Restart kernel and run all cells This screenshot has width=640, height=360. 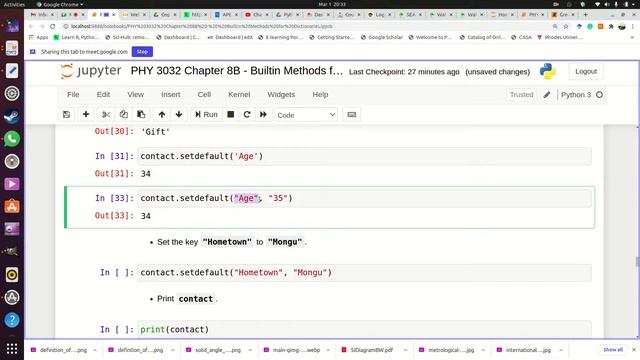click(x=263, y=115)
